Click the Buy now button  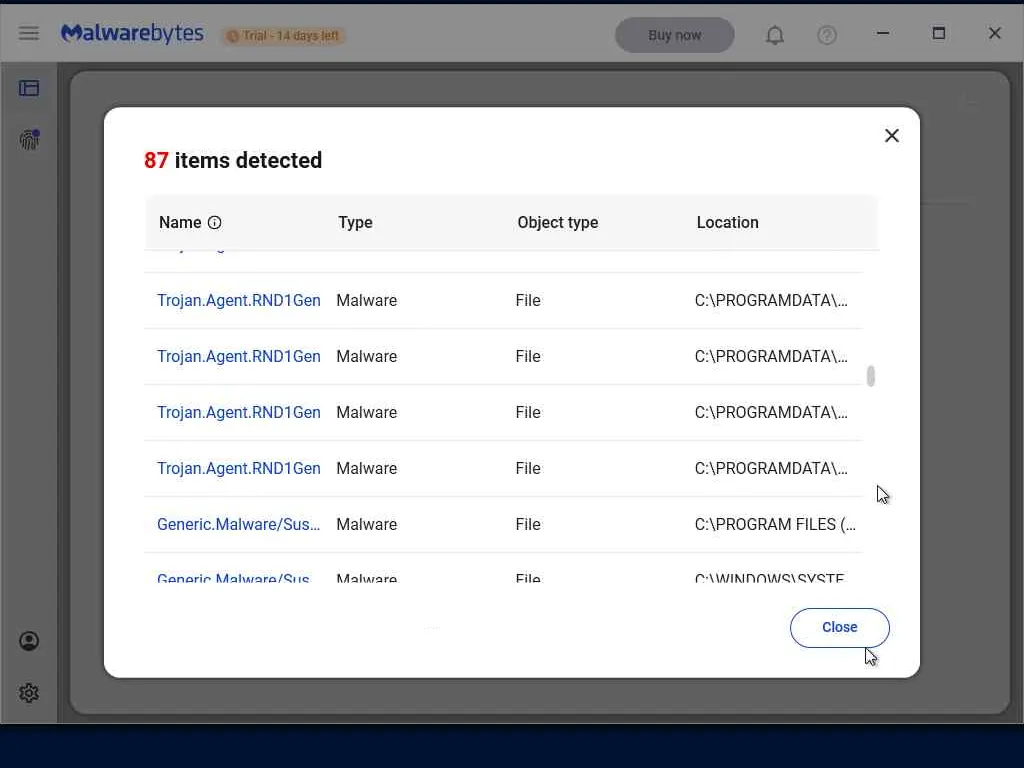click(674, 35)
